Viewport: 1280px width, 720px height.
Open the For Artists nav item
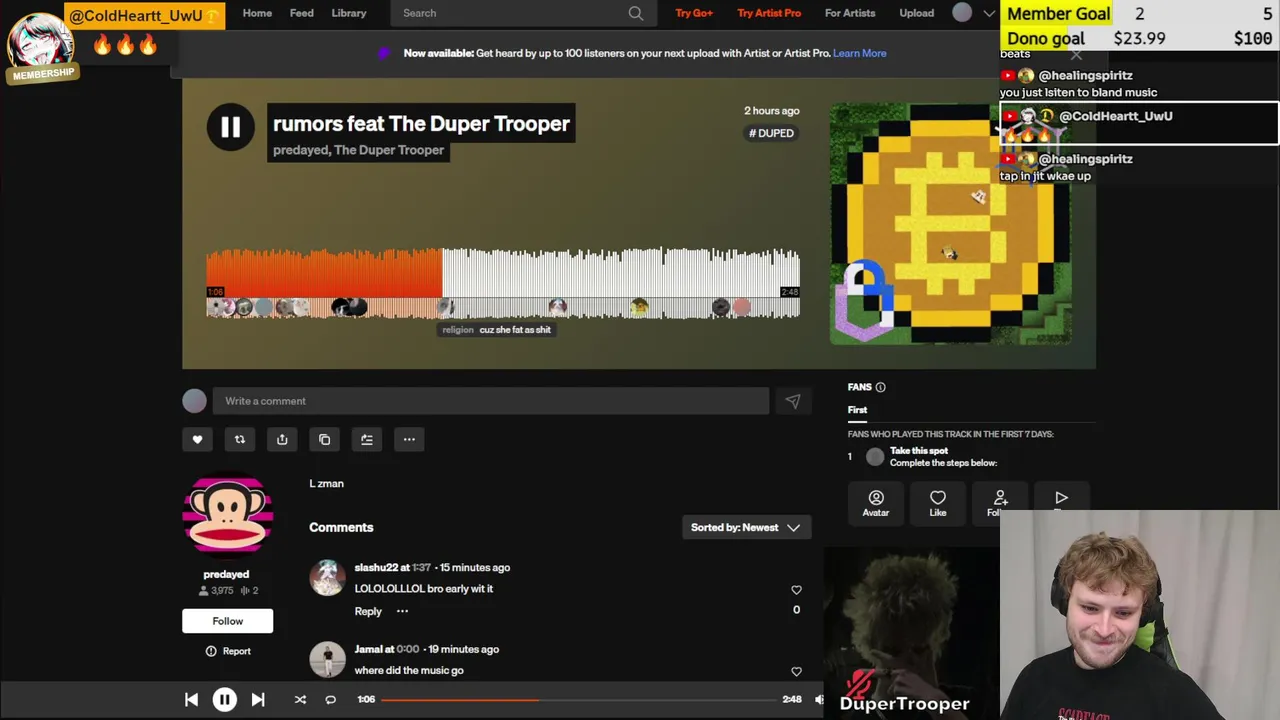(x=850, y=13)
